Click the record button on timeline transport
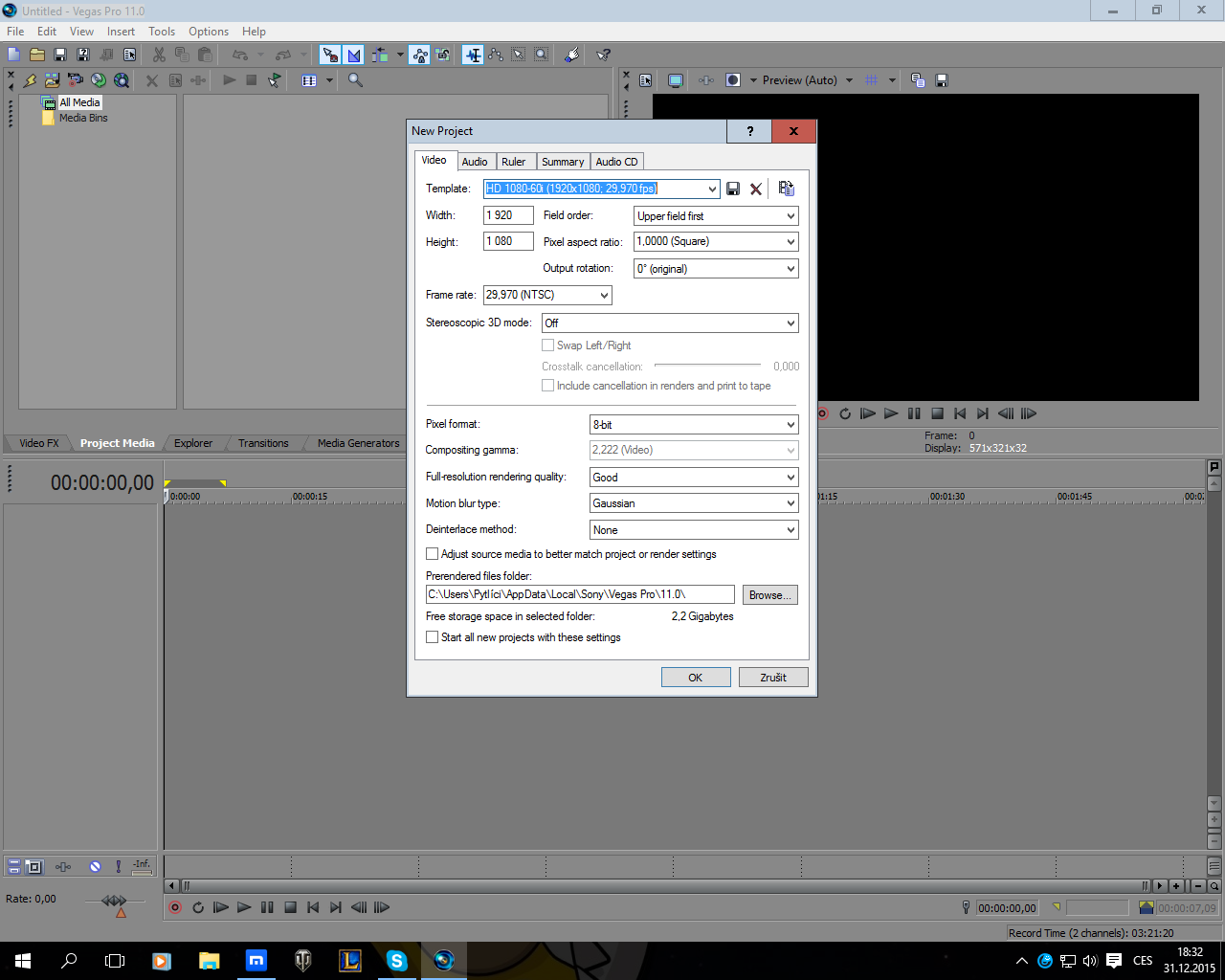 tap(175, 907)
